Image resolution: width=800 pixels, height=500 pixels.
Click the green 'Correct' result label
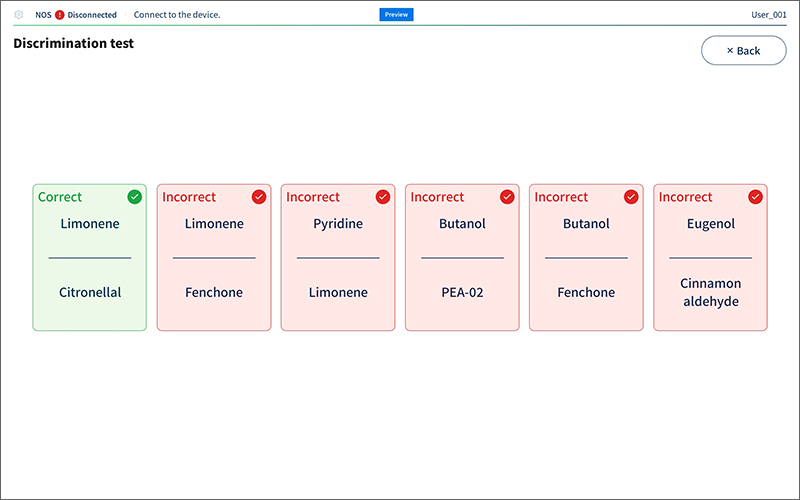pyautogui.click(x=60, y=197)
